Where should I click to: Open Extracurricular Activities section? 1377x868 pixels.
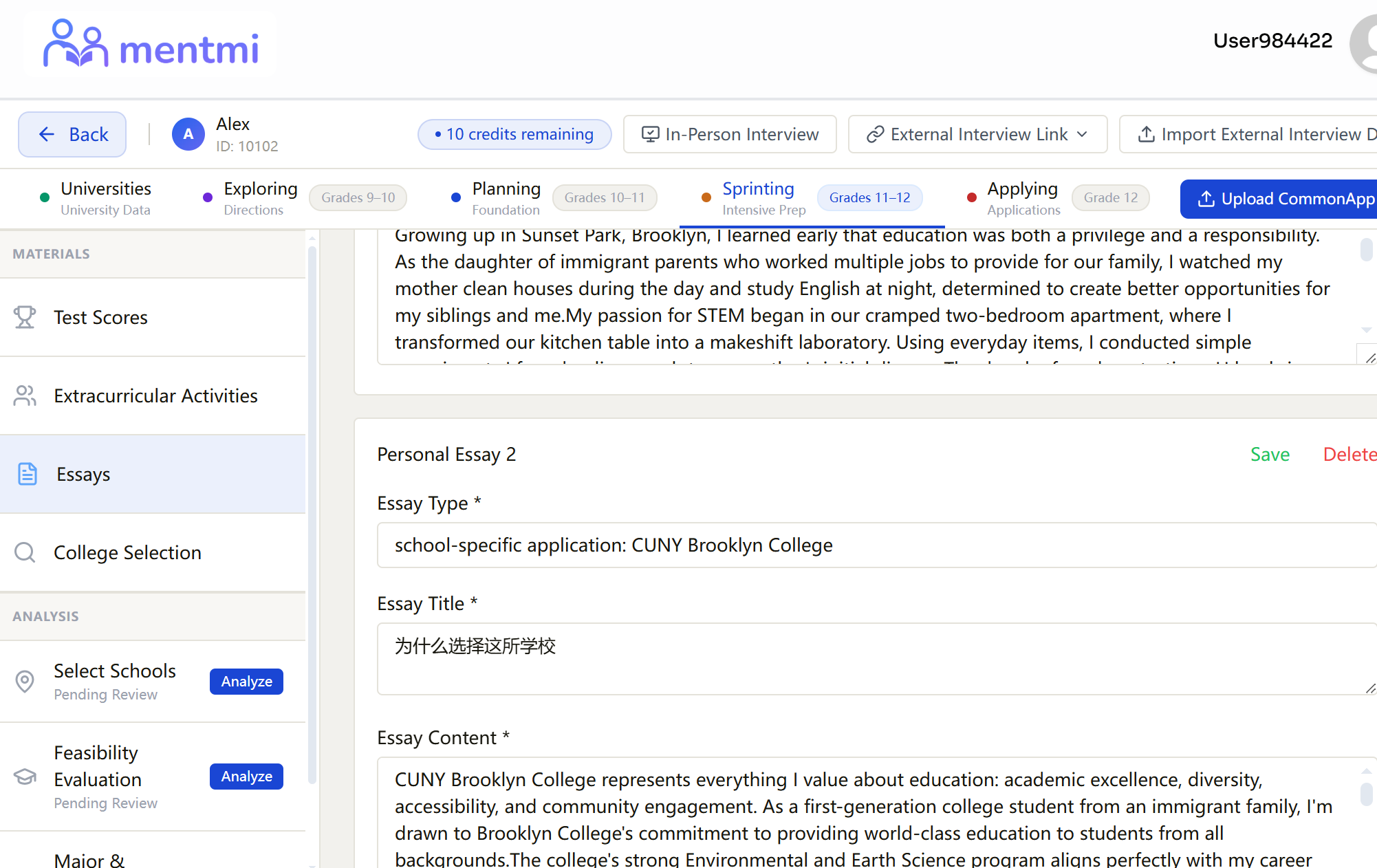pos(153,395)
